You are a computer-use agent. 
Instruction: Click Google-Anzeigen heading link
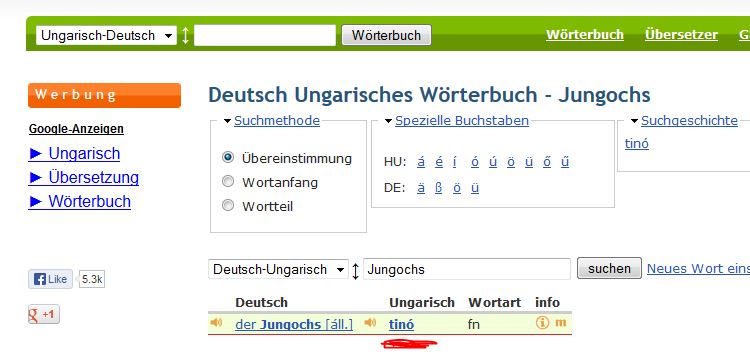(x=77, y=129)
